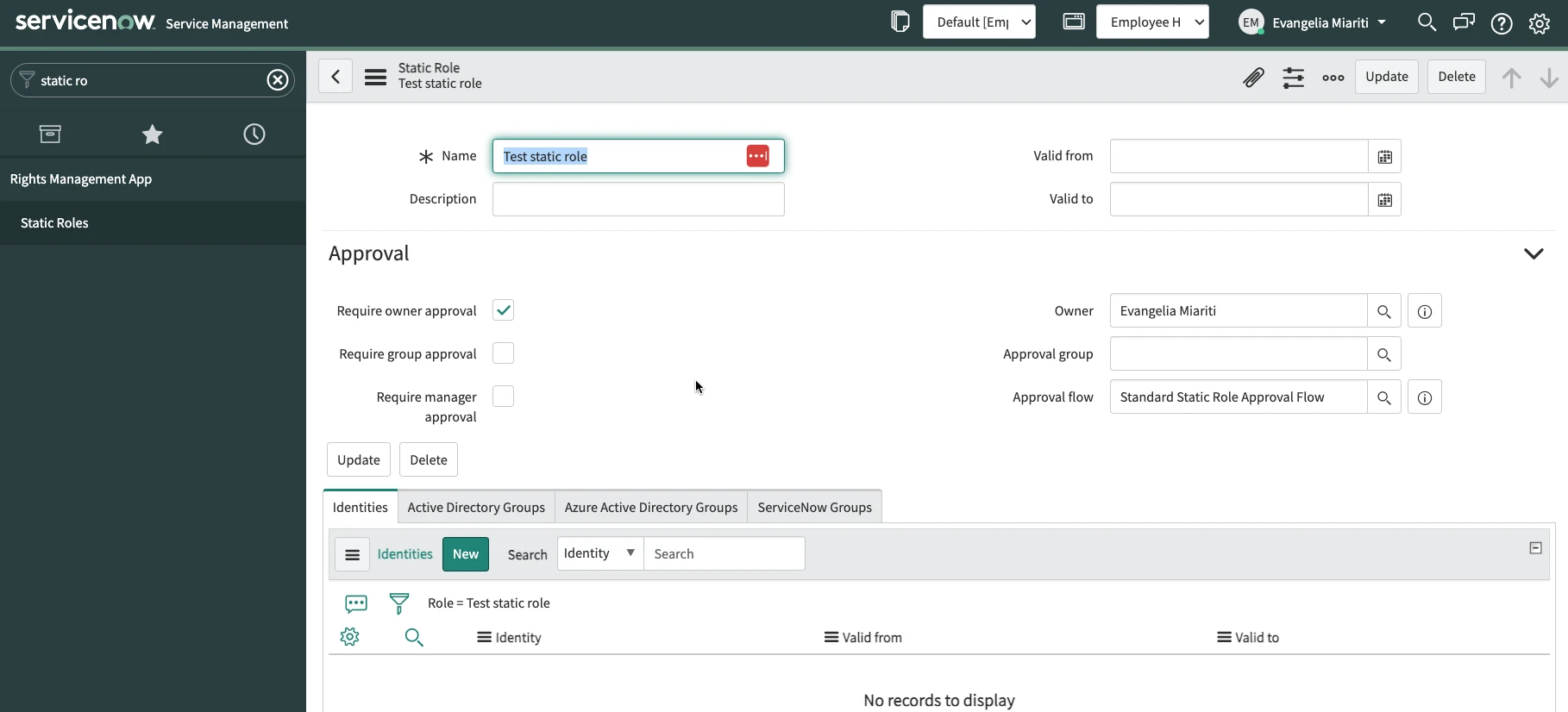Check the Require manager approval box
This screenshot has height=712, width=1568.
click(503, 397)
